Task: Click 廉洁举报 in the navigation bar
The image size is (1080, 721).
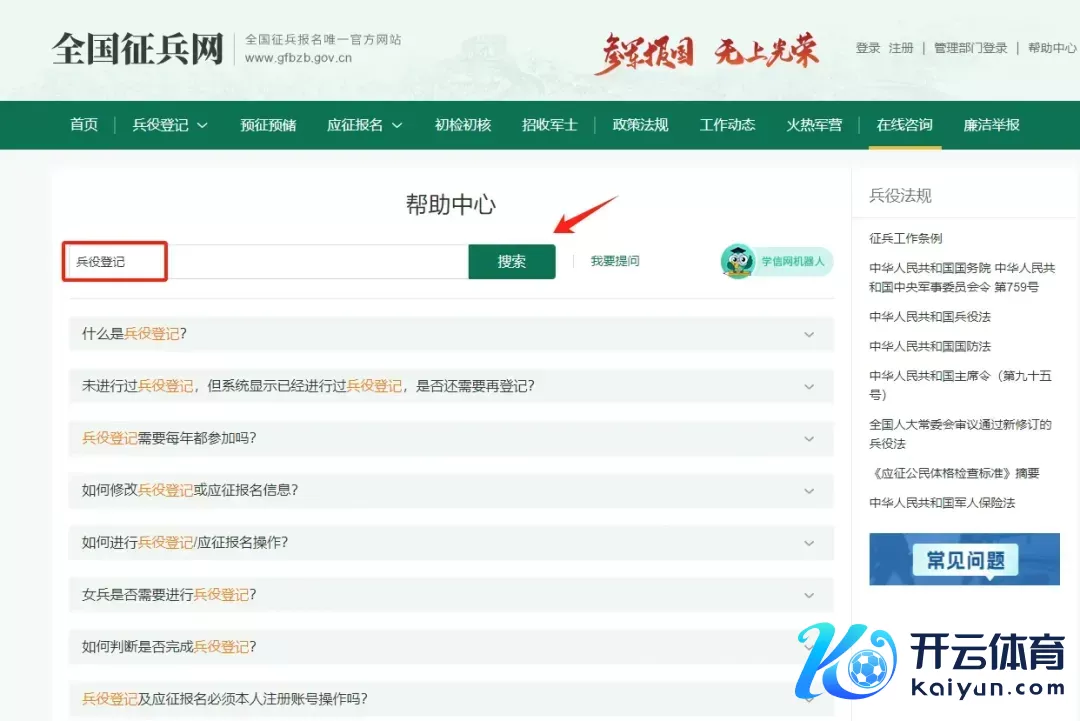Action: 991,125
